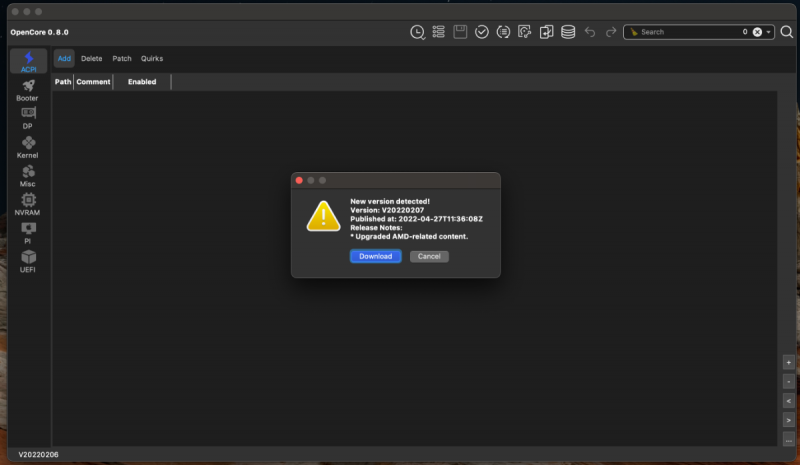Switch to the Patch tab
The width and height of the screenshot is (800, 465).
point(122,59)
